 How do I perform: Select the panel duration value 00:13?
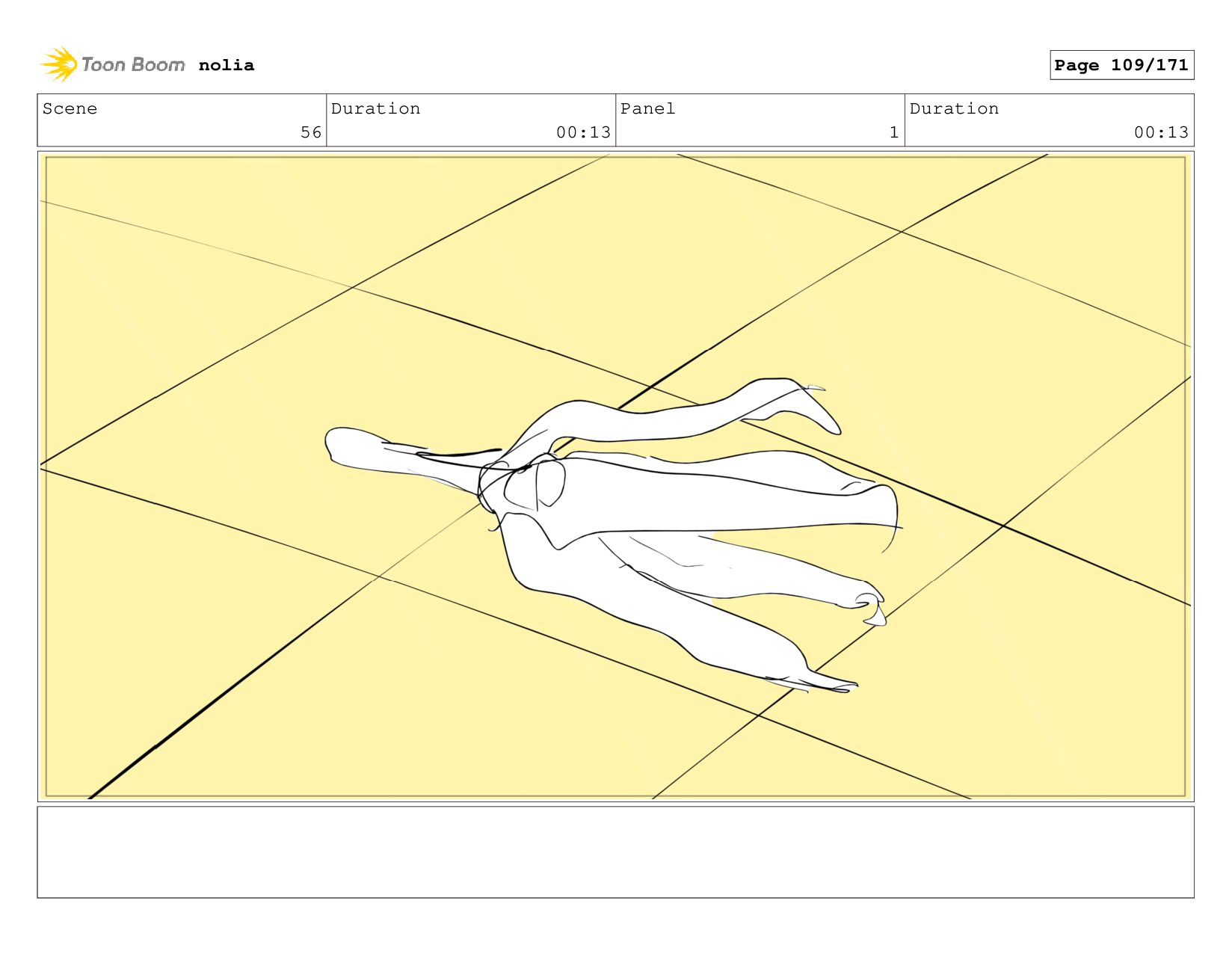[1161, 132]
